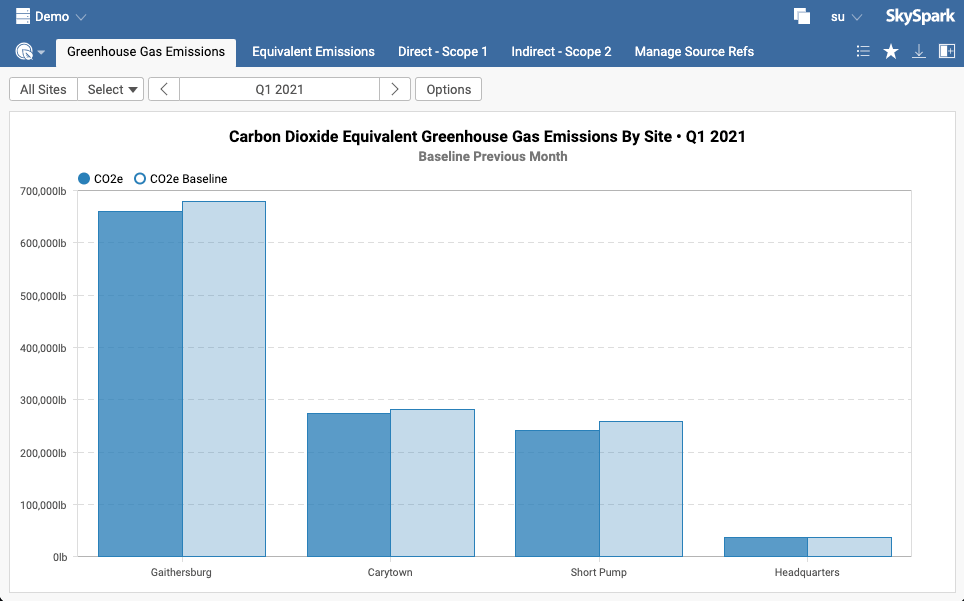964x601 pixels.
Task: Click the Headquarters CO2e Baseline bar
Action: click(849, 547)
